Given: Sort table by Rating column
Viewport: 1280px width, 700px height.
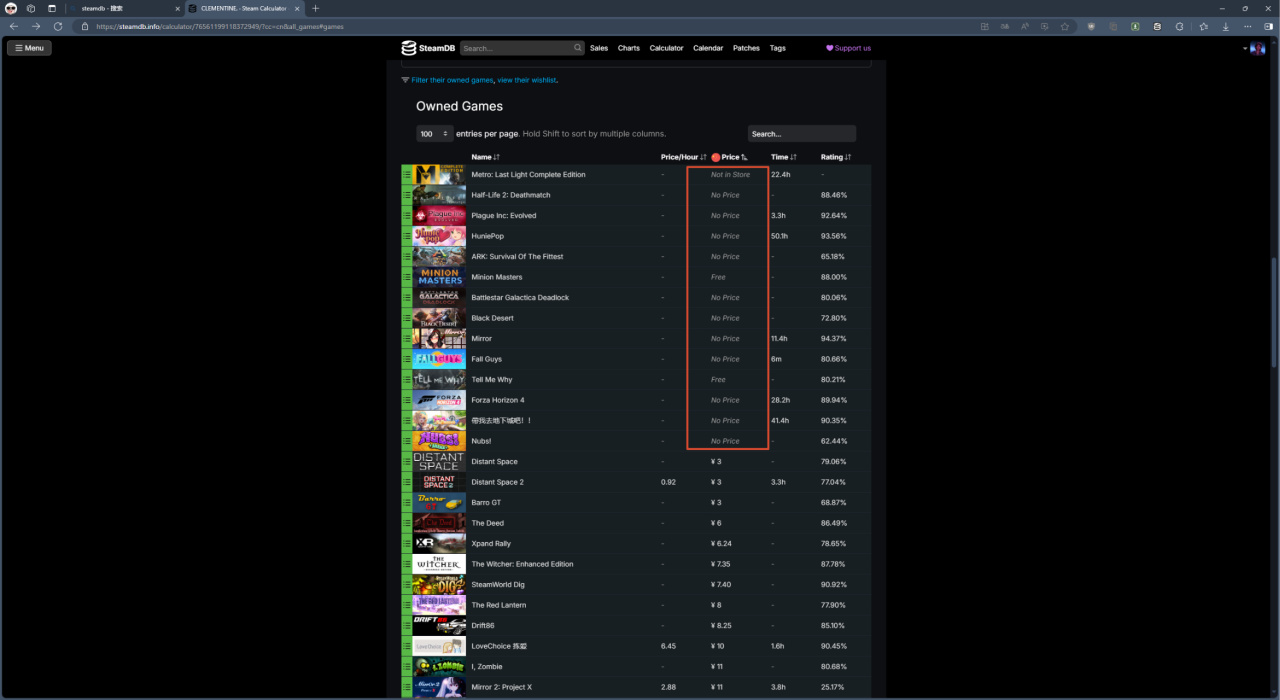Looking at the screenshot, I should (836, 157).
